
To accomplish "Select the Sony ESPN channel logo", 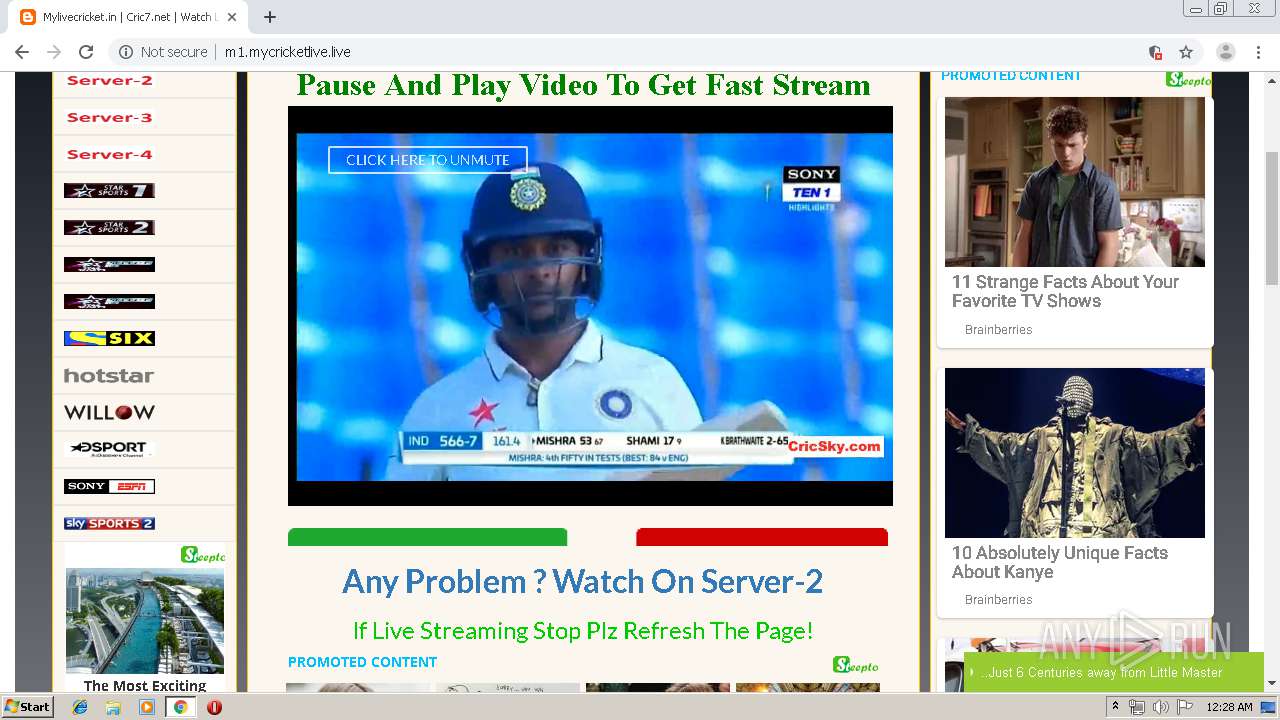I will click(x=109, y=486).
